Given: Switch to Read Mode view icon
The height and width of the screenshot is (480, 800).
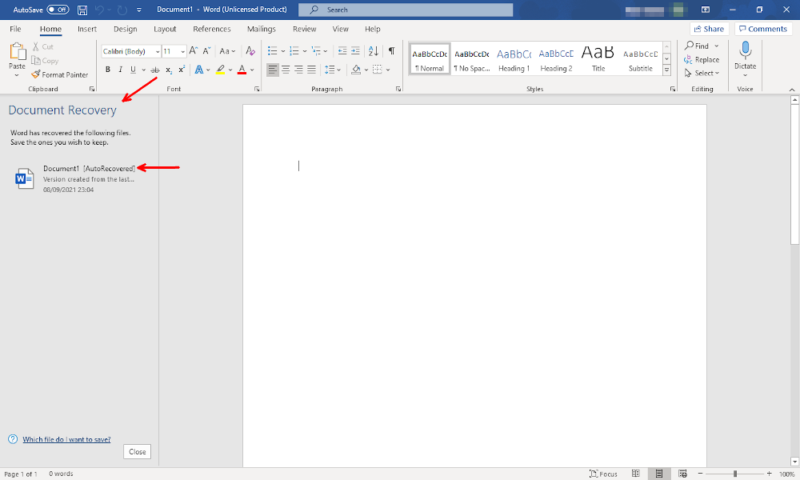Looking at the screenshot, I should point(635,474).
